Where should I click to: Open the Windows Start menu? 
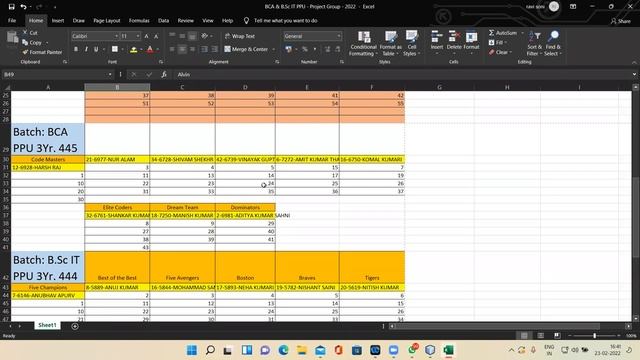[192, 350]
